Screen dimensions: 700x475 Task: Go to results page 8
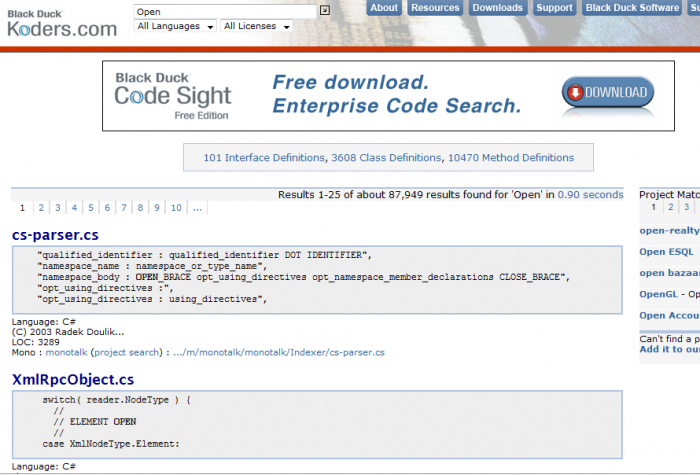(140, 208)
